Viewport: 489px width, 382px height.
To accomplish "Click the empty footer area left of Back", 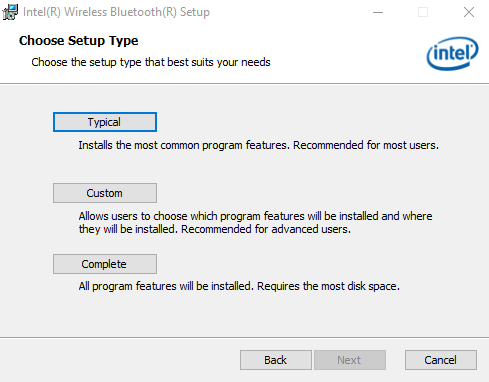I will tap(120, 360).
